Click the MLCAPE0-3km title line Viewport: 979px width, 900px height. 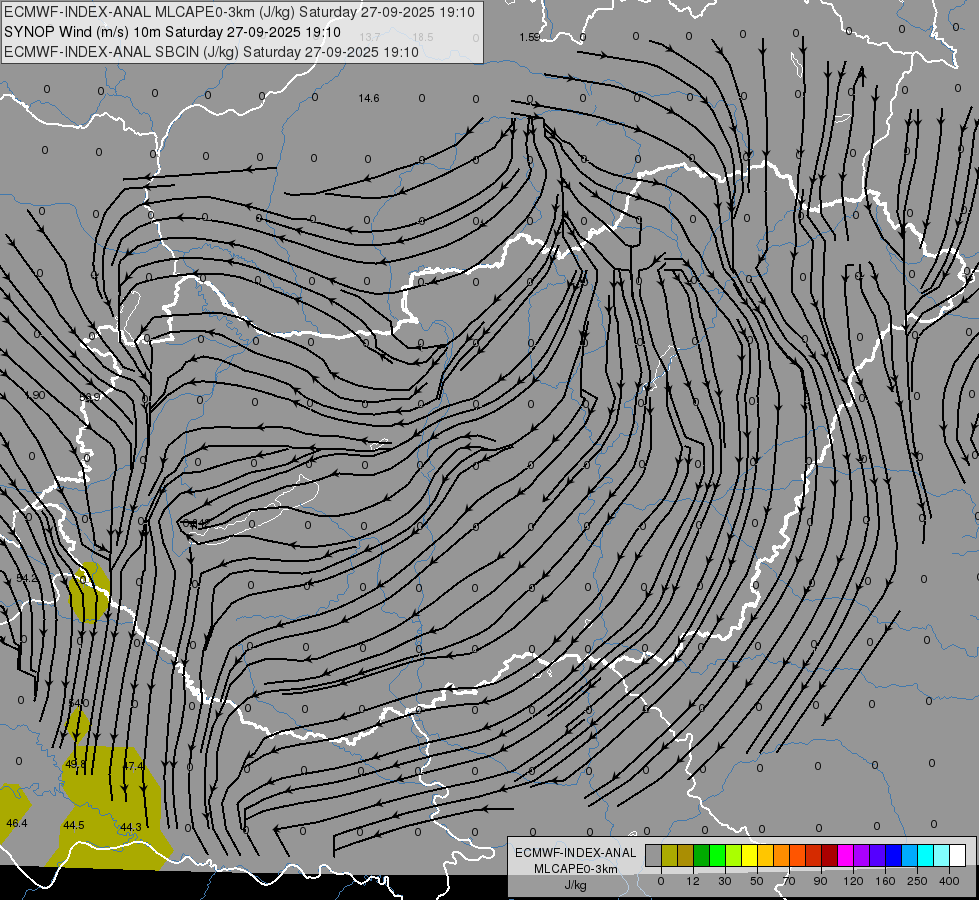point(239,12)
